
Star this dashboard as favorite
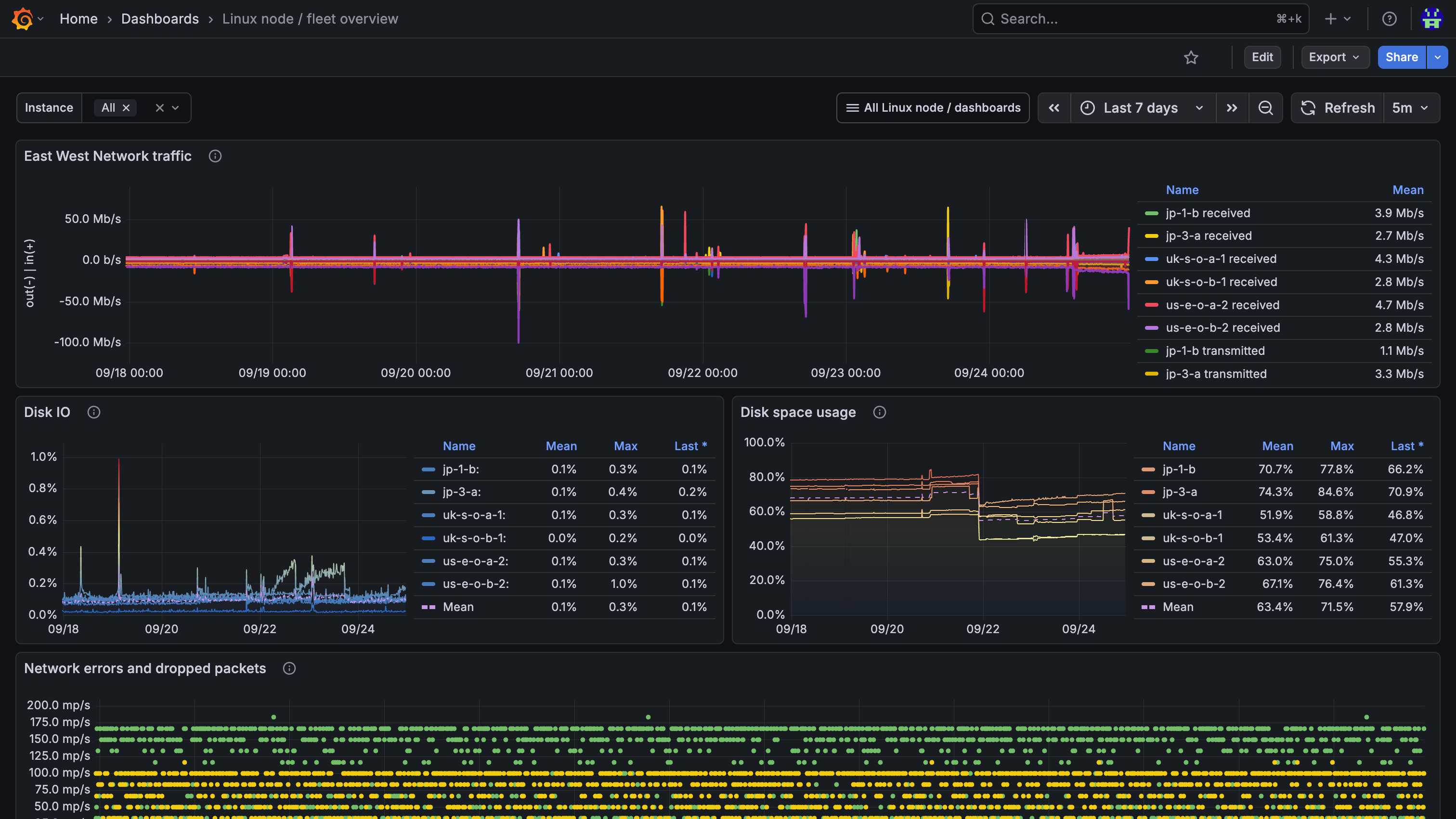1191,57
